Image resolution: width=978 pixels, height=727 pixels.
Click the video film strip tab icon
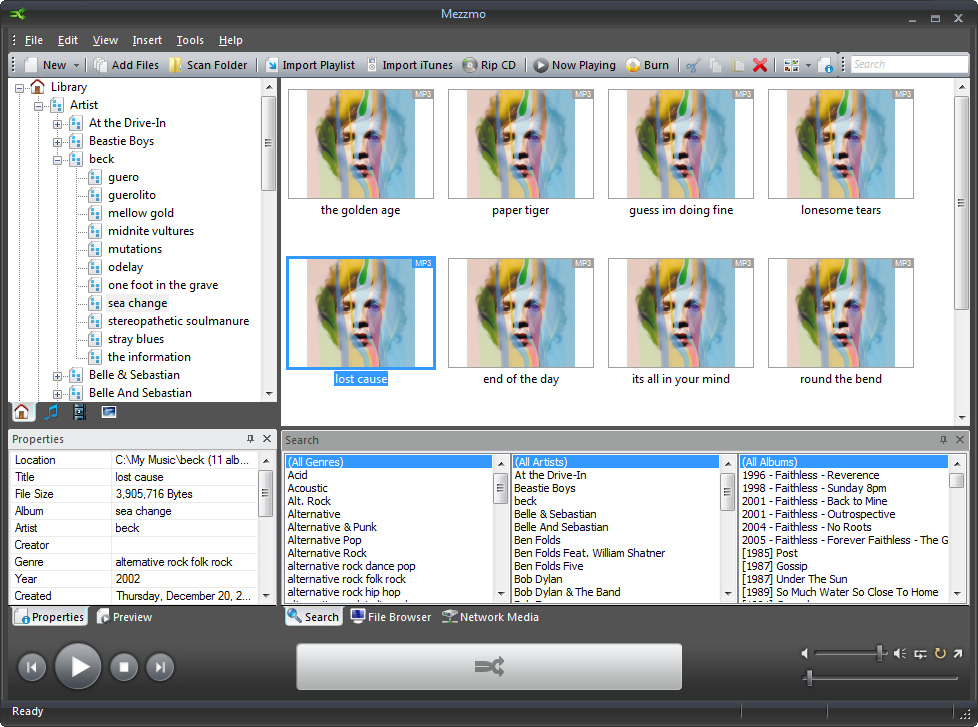click(x=80, y=412)
